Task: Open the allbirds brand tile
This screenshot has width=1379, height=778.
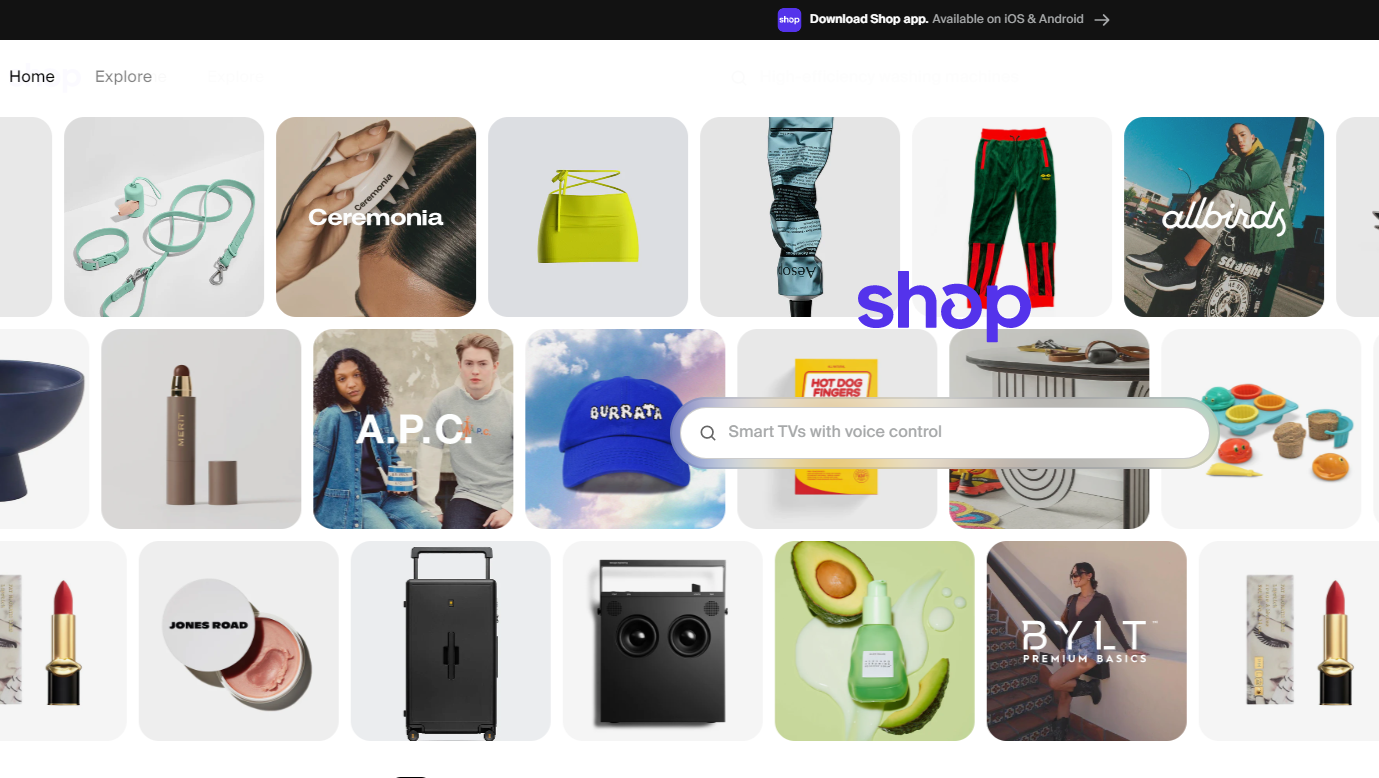Action: pos(1224,217)
